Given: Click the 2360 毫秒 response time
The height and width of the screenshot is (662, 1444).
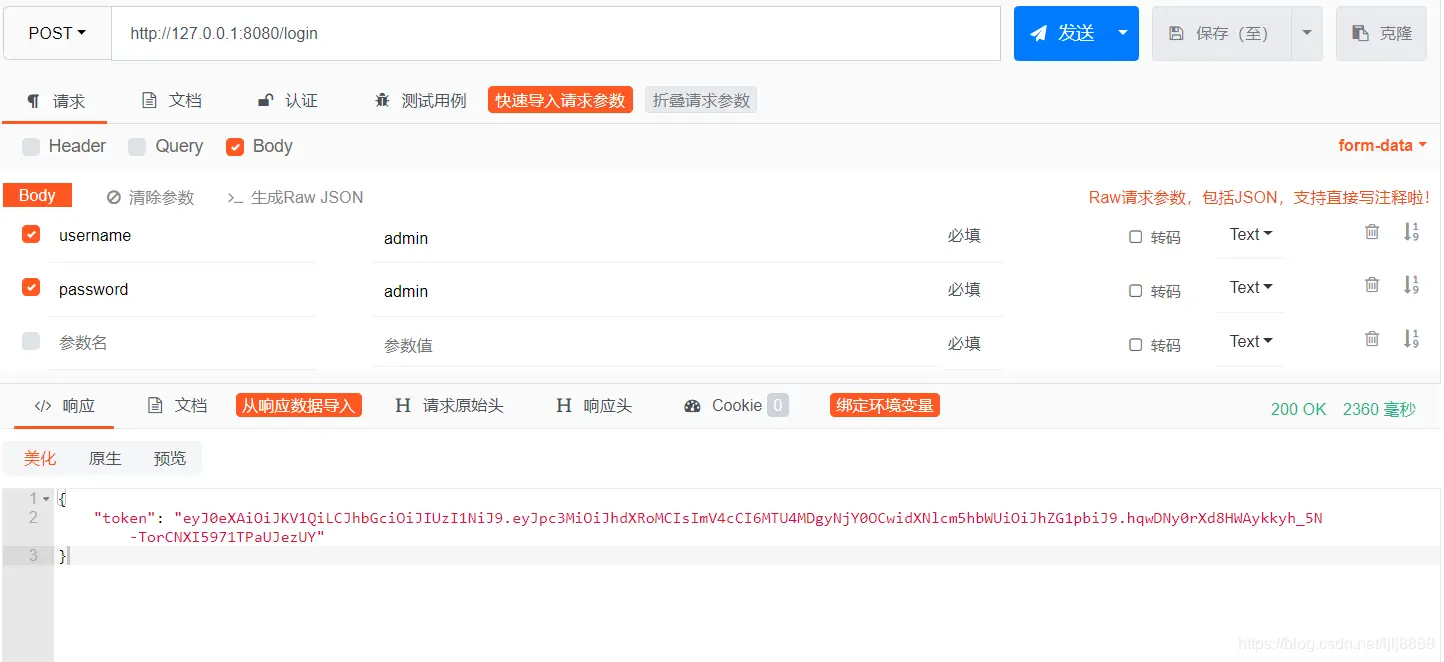Looking at the screenshot, I should pos(1380,409).
